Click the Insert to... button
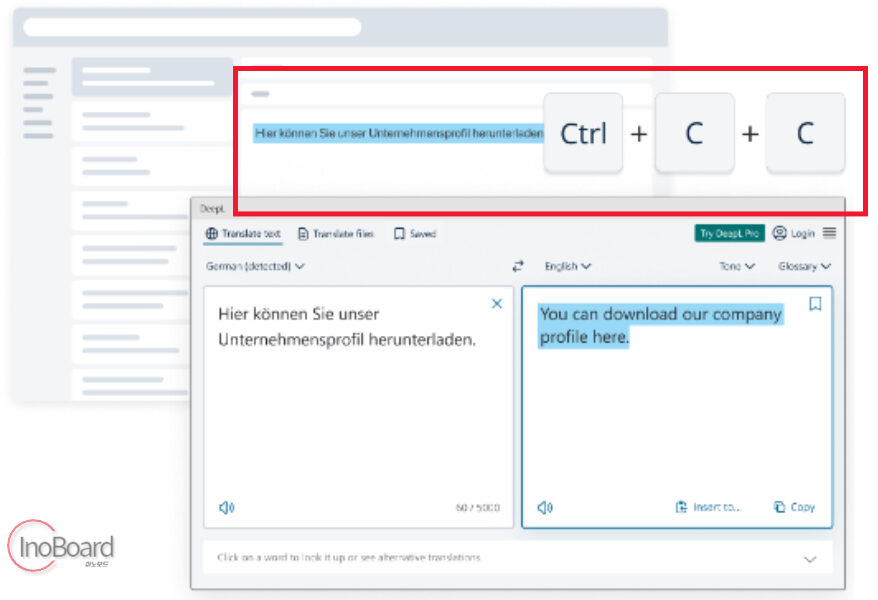This screenshot has height=600, width=878. pos(708,507)
